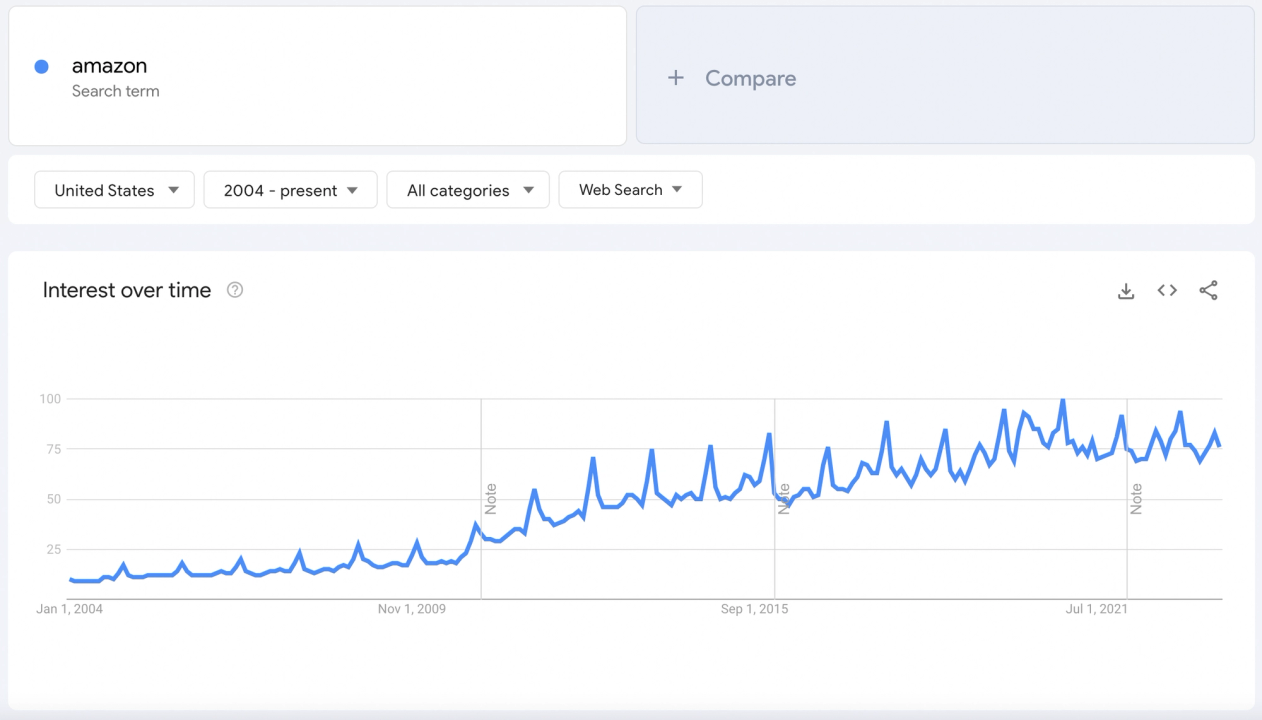Click the Note marker near Nov 2009
The image size is (1262, 720).
coord(491,499)
